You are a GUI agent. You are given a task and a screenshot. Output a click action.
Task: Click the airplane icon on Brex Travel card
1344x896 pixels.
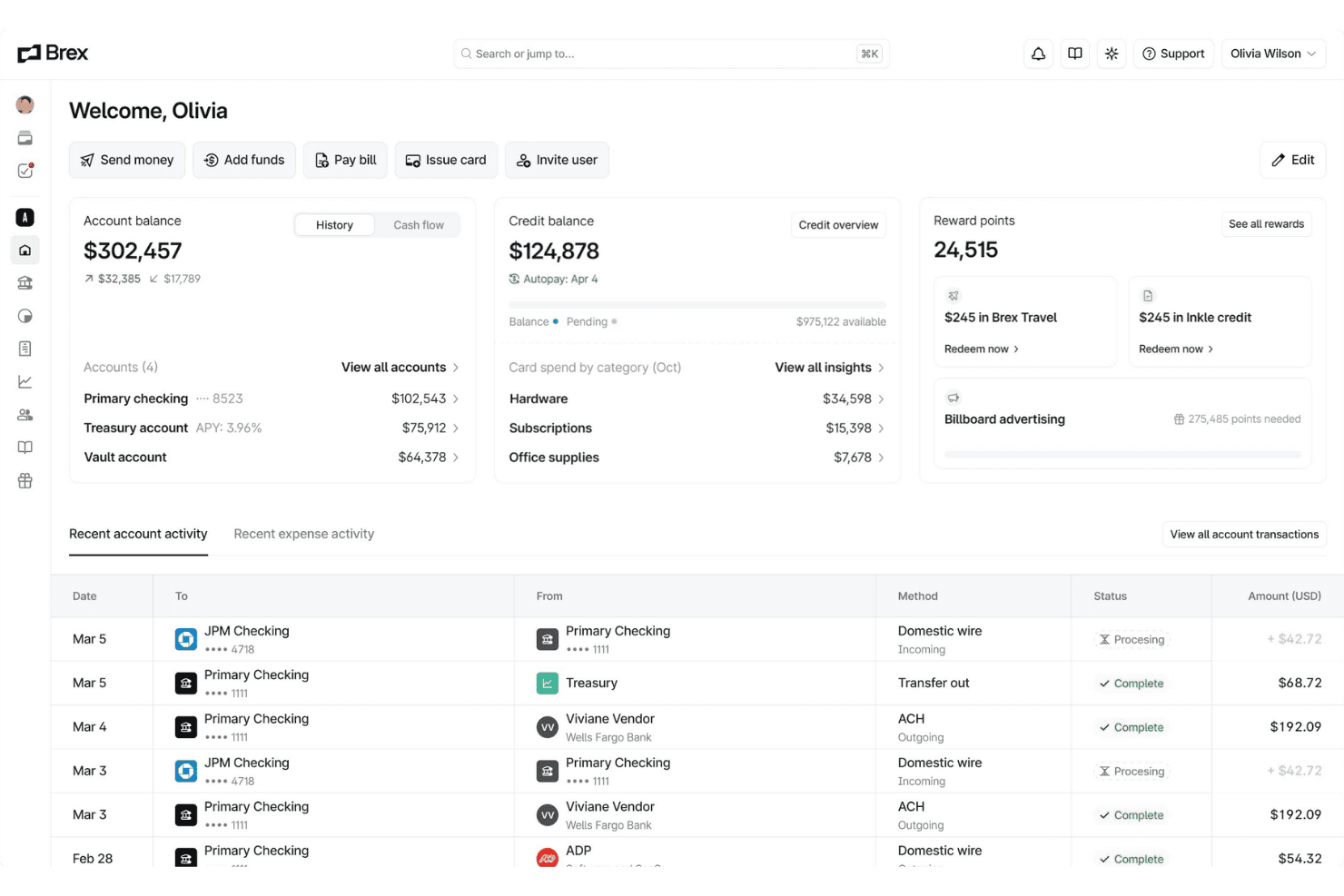click(x=954, y=296)
